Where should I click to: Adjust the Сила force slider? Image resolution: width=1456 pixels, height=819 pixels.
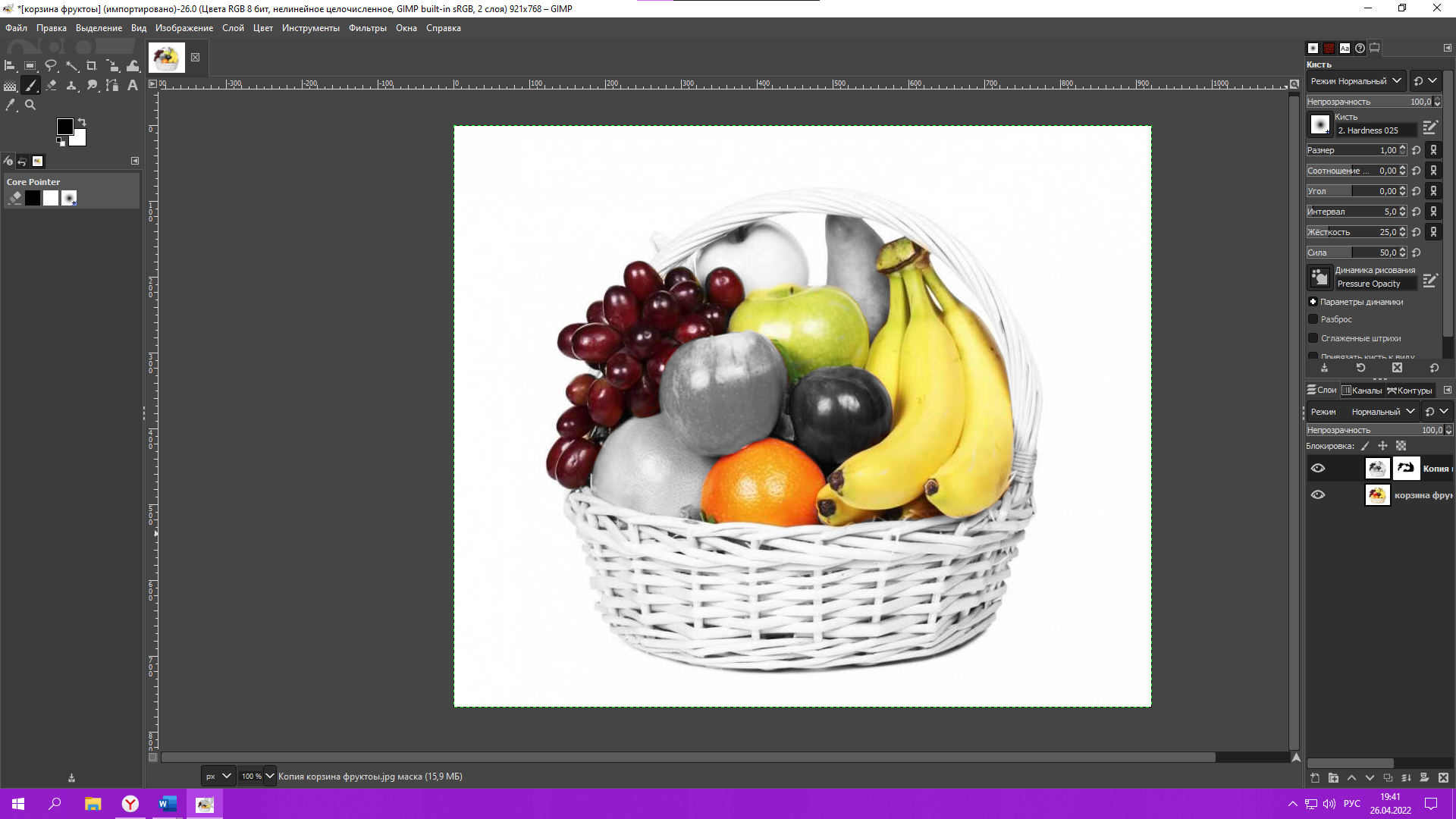(x=1356, y=253)
